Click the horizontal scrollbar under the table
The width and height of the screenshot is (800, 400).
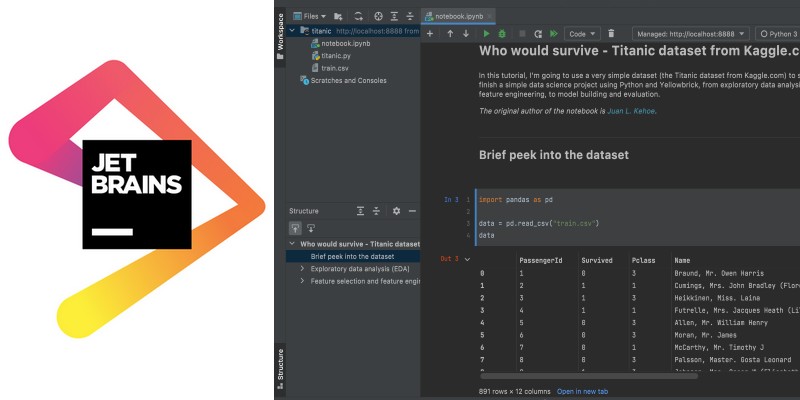point(620,376)
